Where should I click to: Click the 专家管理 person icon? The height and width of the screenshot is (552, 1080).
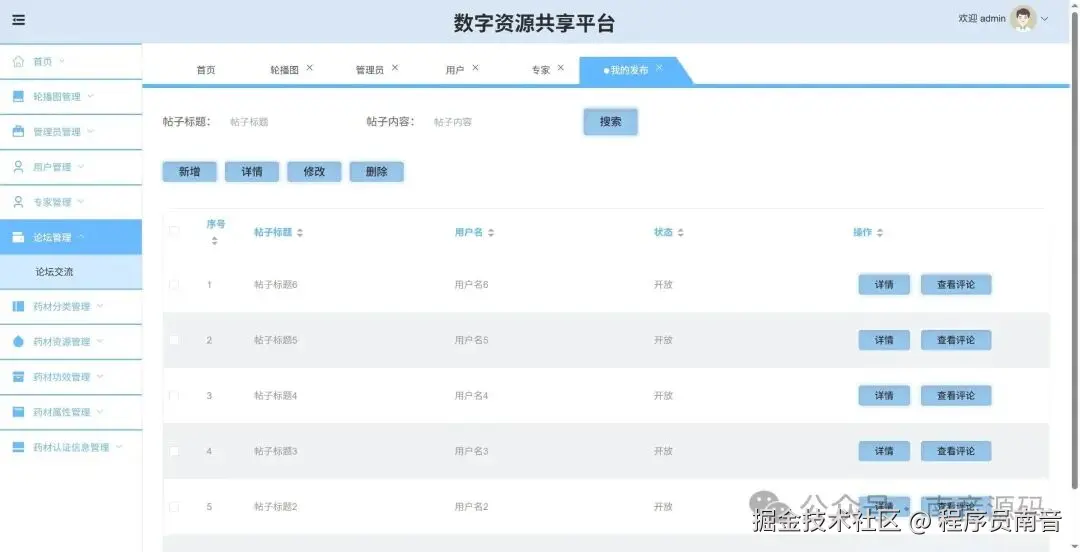click(19, 202)
